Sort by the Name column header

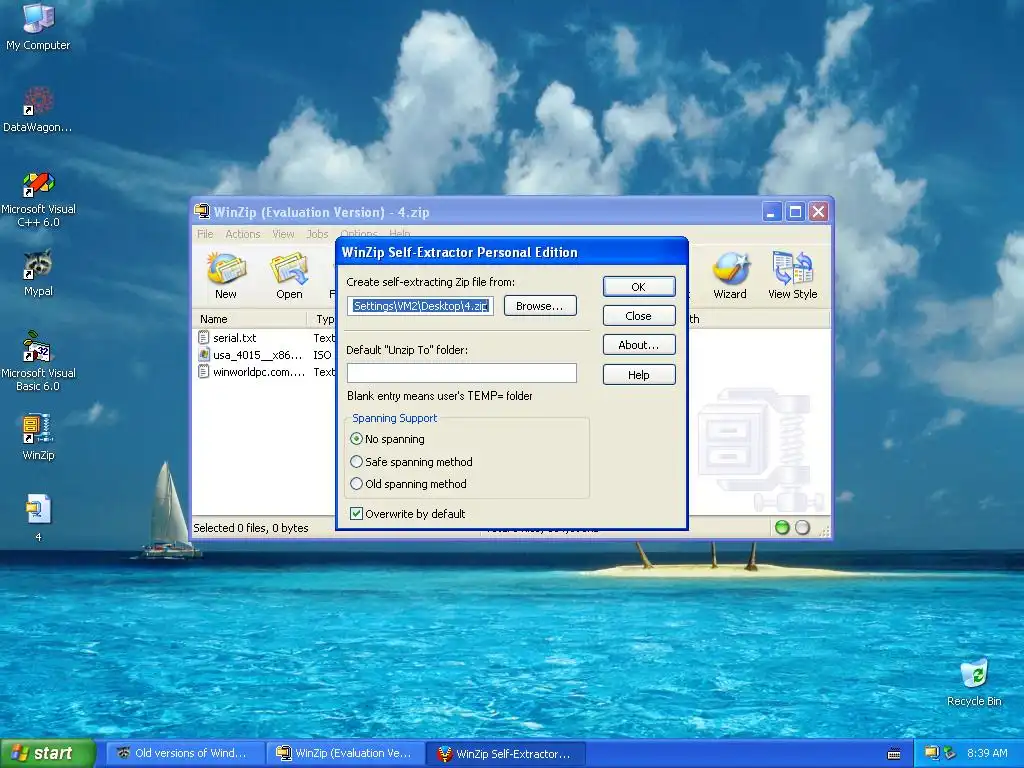pyautogui.click(x=249, y=319)
